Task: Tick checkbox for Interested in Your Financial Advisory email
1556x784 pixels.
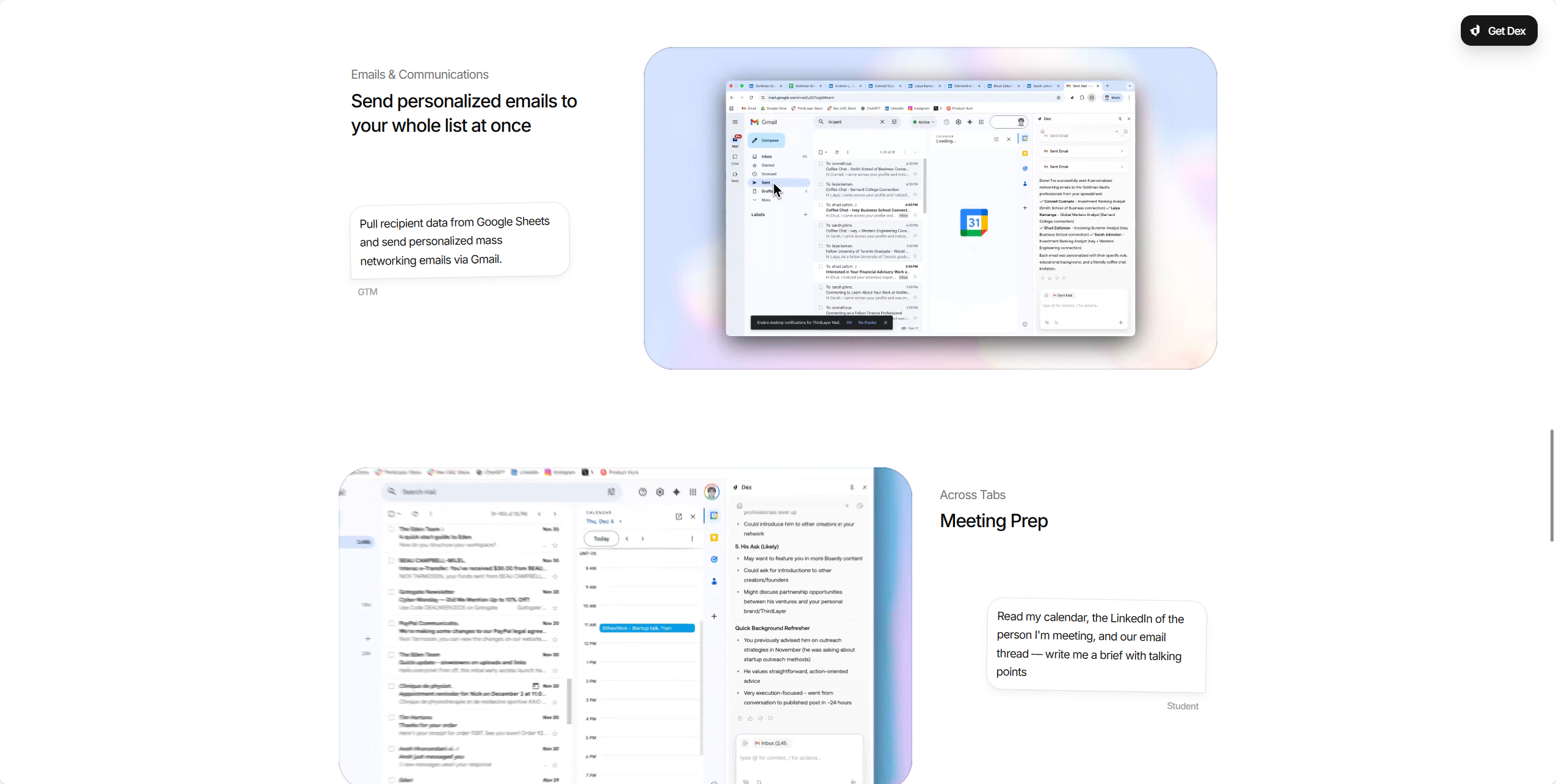Action: pos(821,267)
